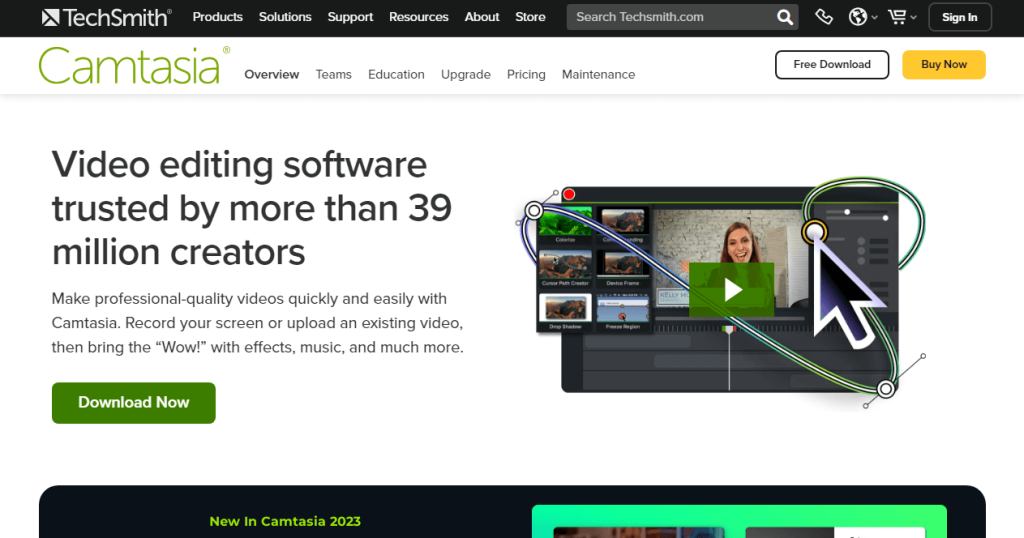
Task: Click the Drop Shadow thumbnail
Action: click(x=566, y=311)
